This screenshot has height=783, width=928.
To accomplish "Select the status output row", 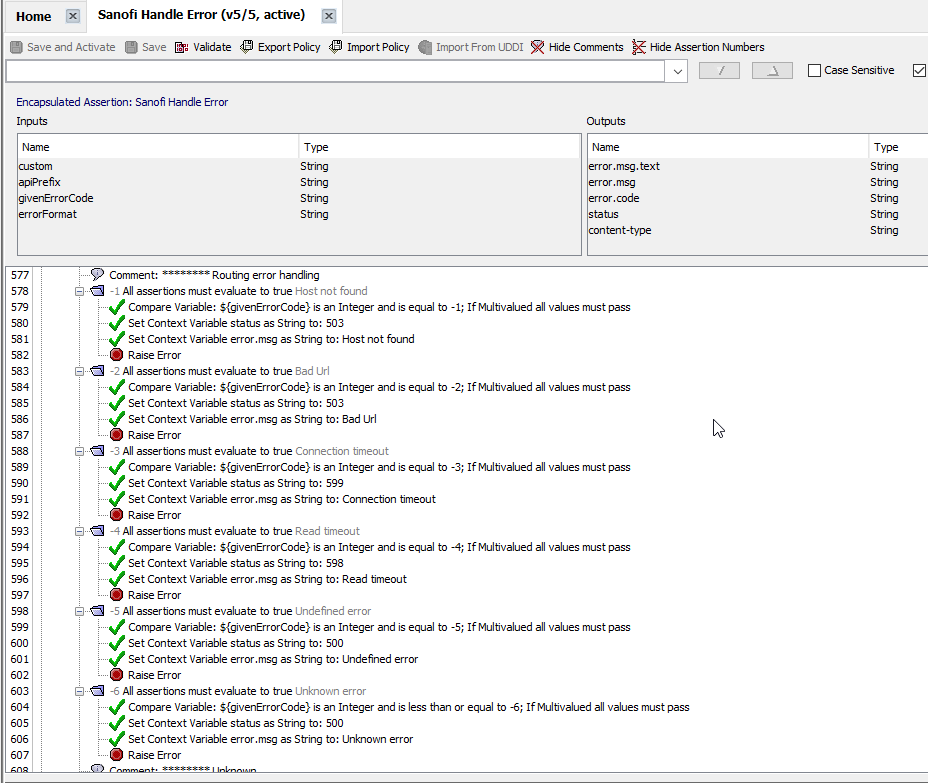I will pos(758,214).
